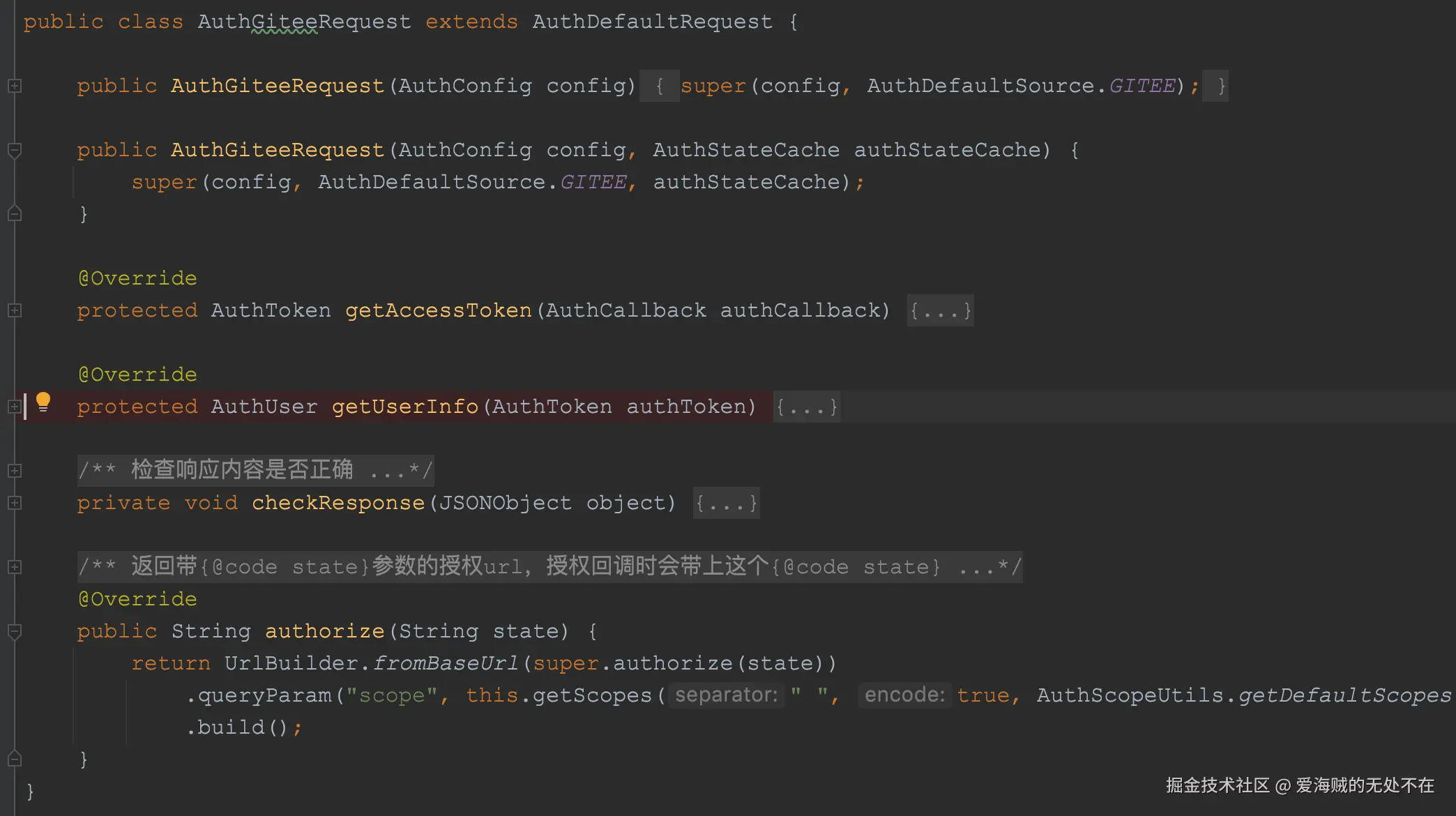Image resolution: width=1456 pixels, height=816 pixels.
Task: Click folded body placeholder of getAccessToken
Action: pos(940,310)
